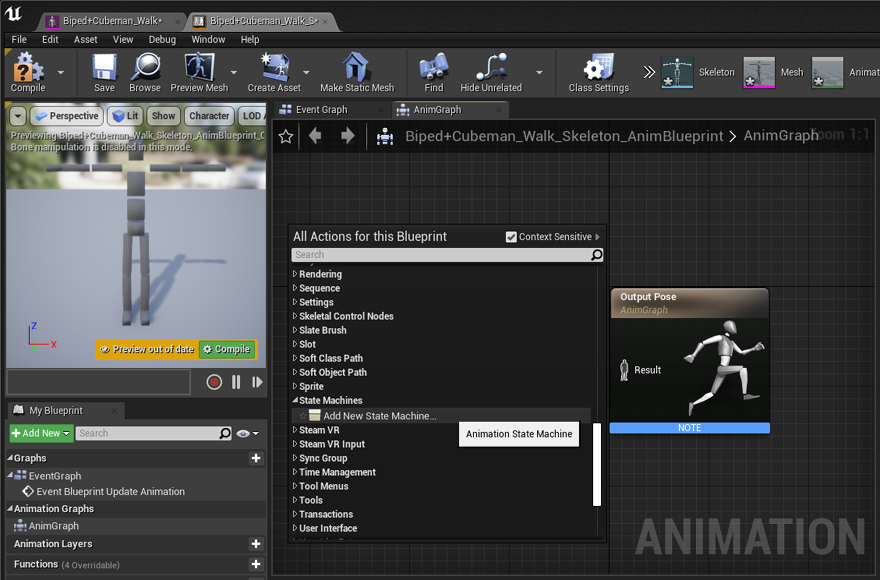This screenshot has width=880, height=580.
Task: Click Compile in the preview warning
Action: 227,349
